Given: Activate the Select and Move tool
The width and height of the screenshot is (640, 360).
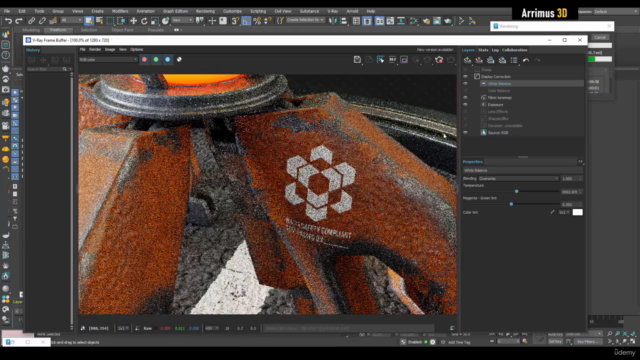Looking at the screenshot, I should 133,20.
